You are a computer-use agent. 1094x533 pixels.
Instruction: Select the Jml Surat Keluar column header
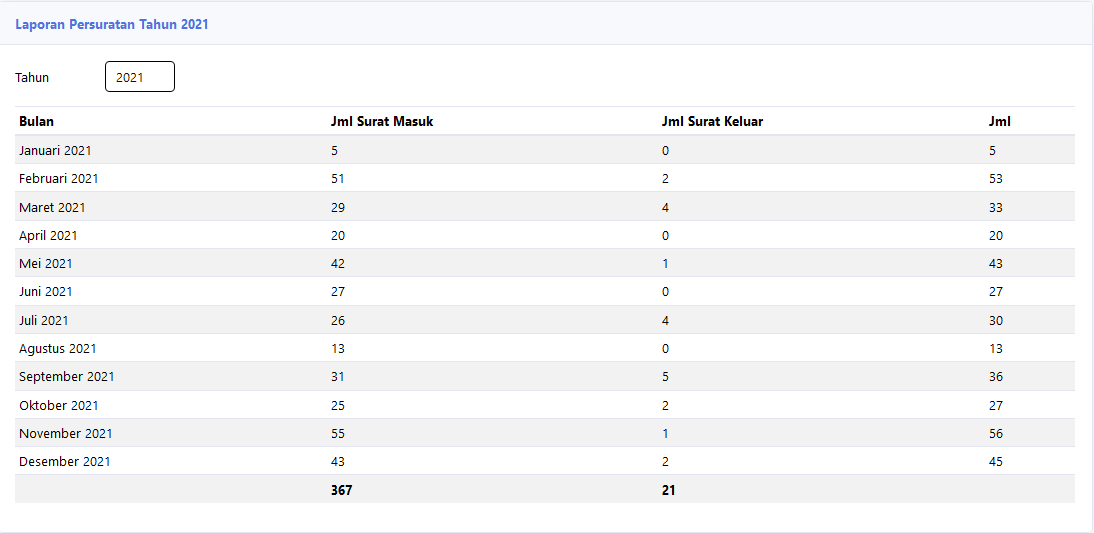click(x=712, y=121)
